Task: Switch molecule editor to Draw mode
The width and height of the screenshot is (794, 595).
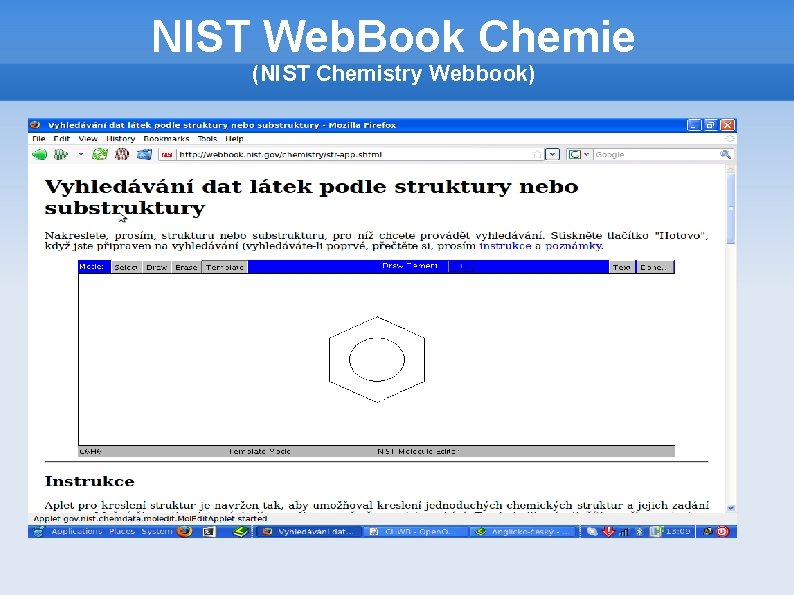Action: coord(156,267)
